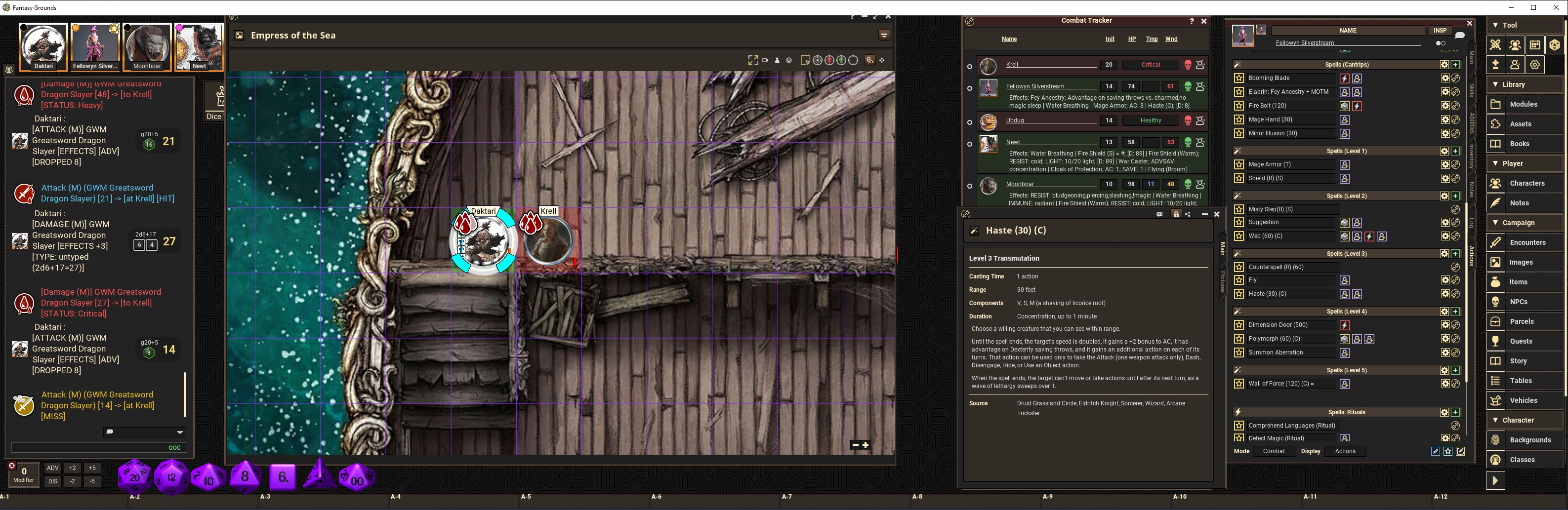Toggle the star for Mage Armor (T)
1568x510 pixels.
pyautogui.click(x=1238, y=164)
